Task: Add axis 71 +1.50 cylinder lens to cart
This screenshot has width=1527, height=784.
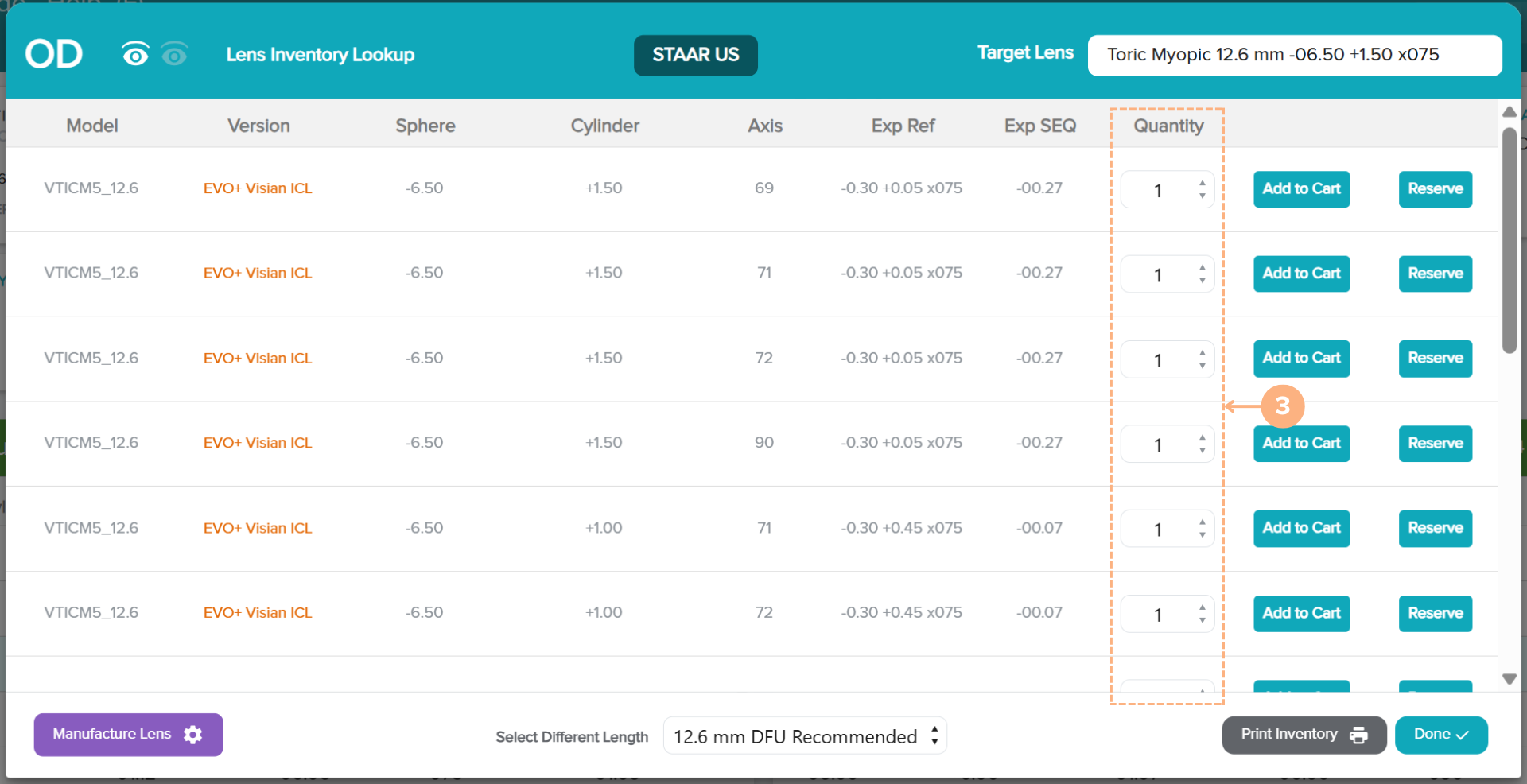Action: pyautogui.click(x=1301, y=274)
